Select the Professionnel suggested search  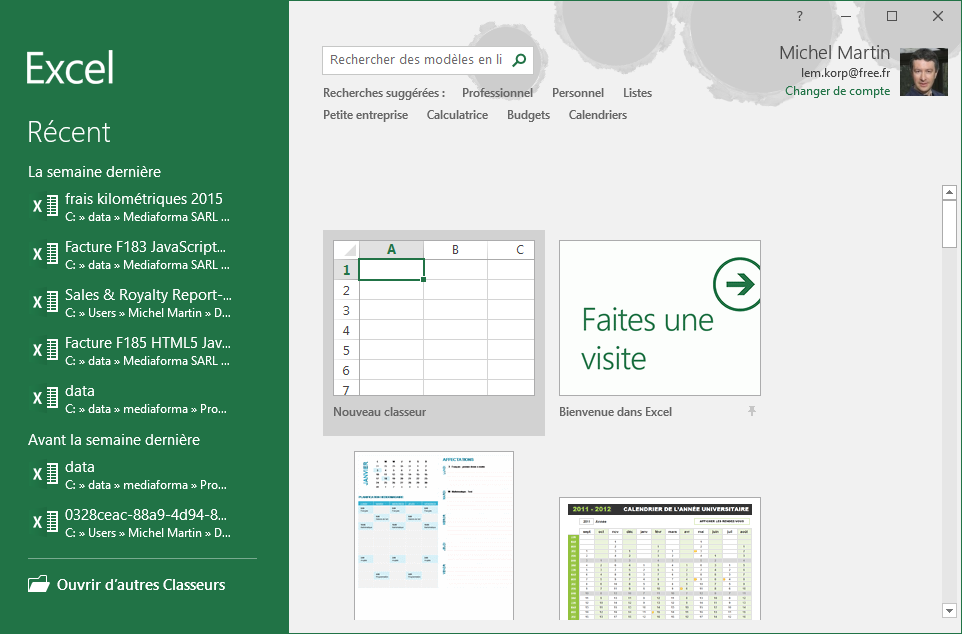pyautogui.click(x=497, y=93)
